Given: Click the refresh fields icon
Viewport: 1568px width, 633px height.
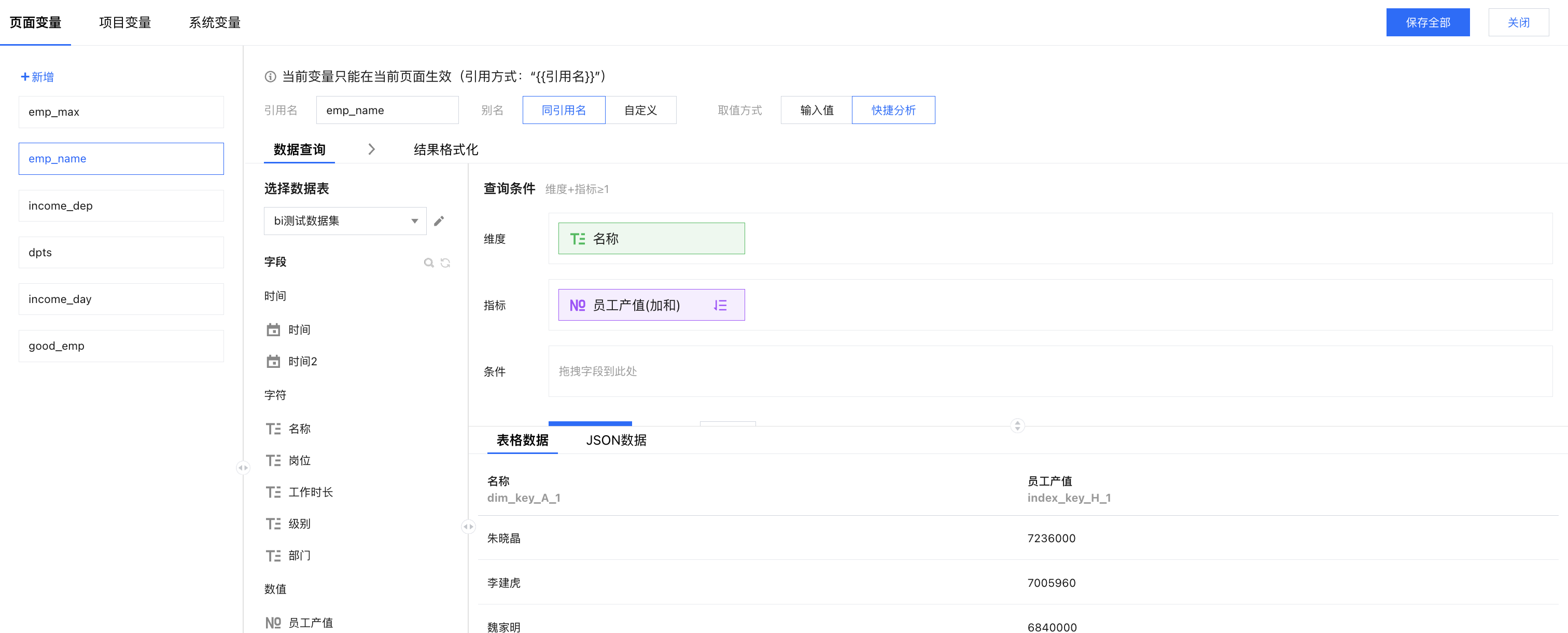Looking at the screenshot, I should point(445,263).
